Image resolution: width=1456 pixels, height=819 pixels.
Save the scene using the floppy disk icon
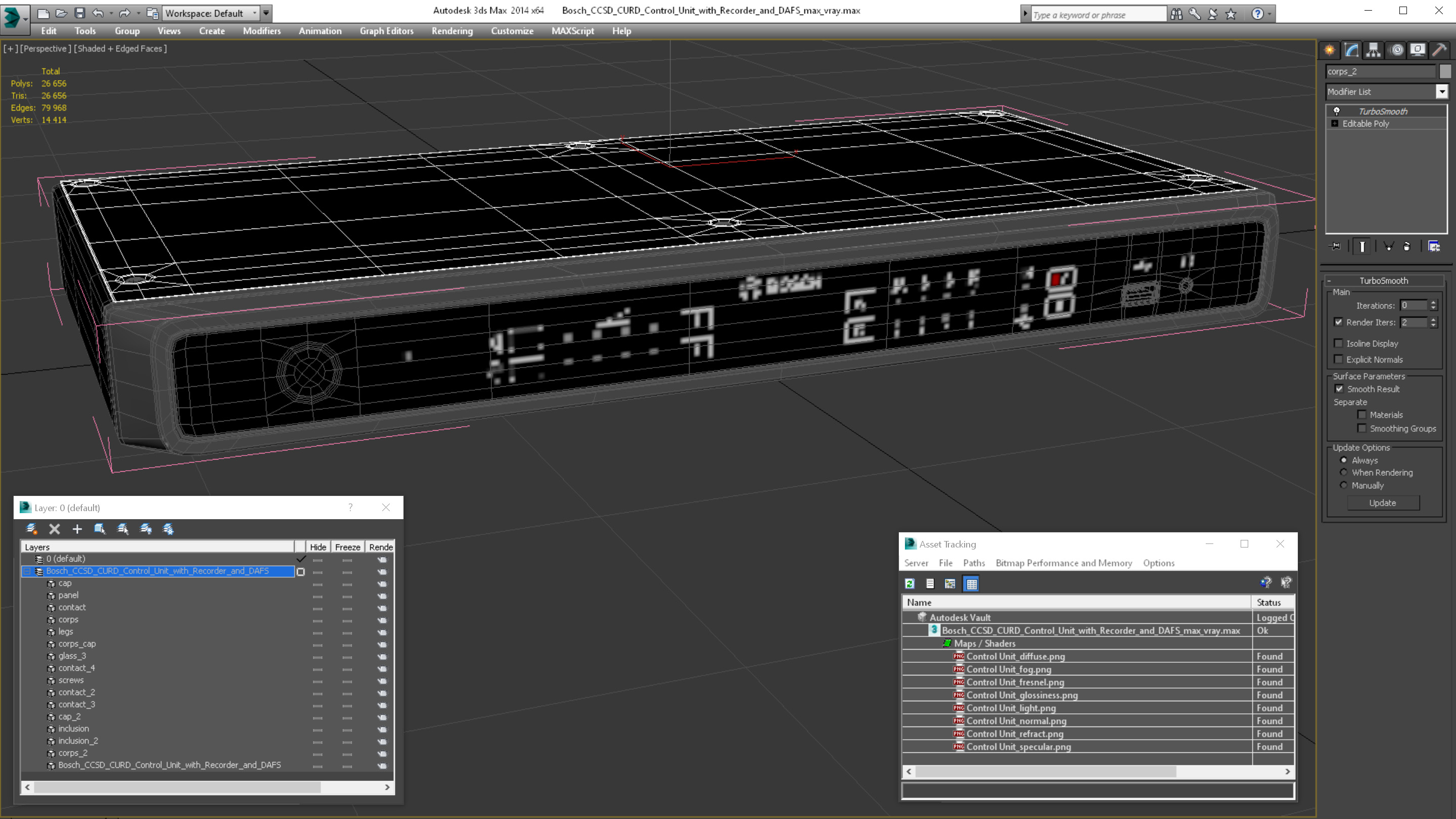tap(80, 13)
